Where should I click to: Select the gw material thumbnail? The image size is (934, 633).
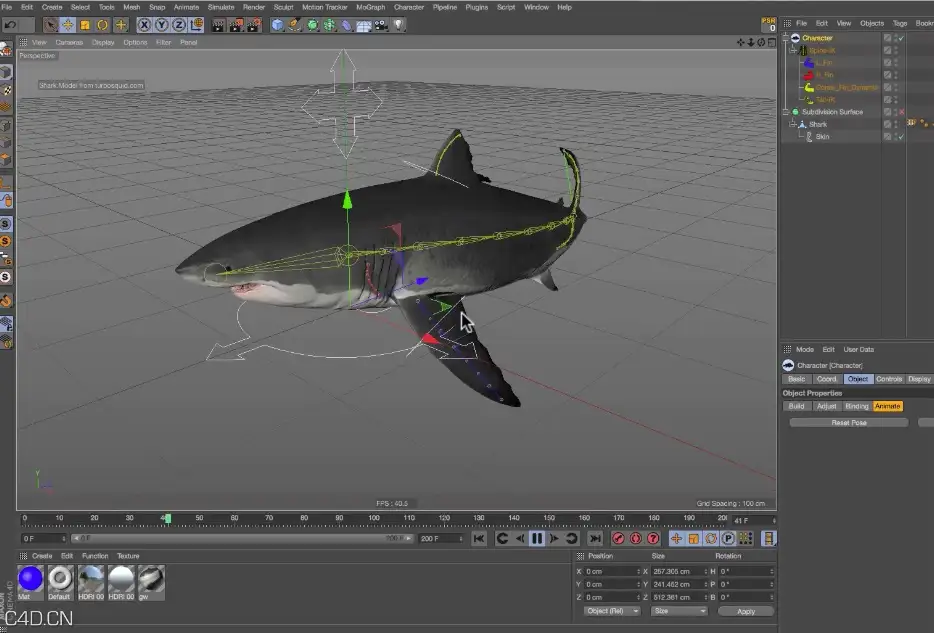(x=151, y=579)
